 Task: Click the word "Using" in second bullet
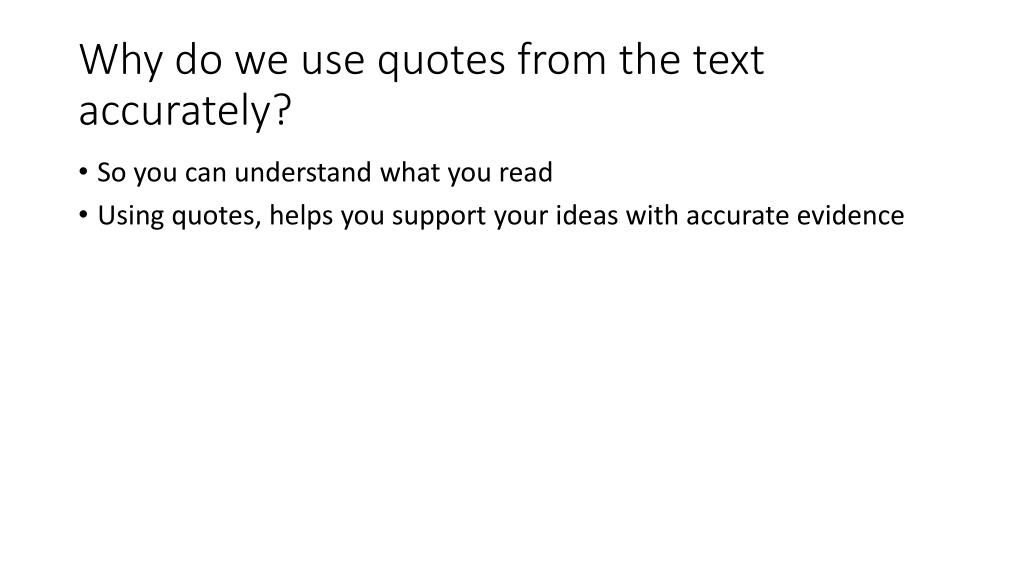tap(131, 216)
